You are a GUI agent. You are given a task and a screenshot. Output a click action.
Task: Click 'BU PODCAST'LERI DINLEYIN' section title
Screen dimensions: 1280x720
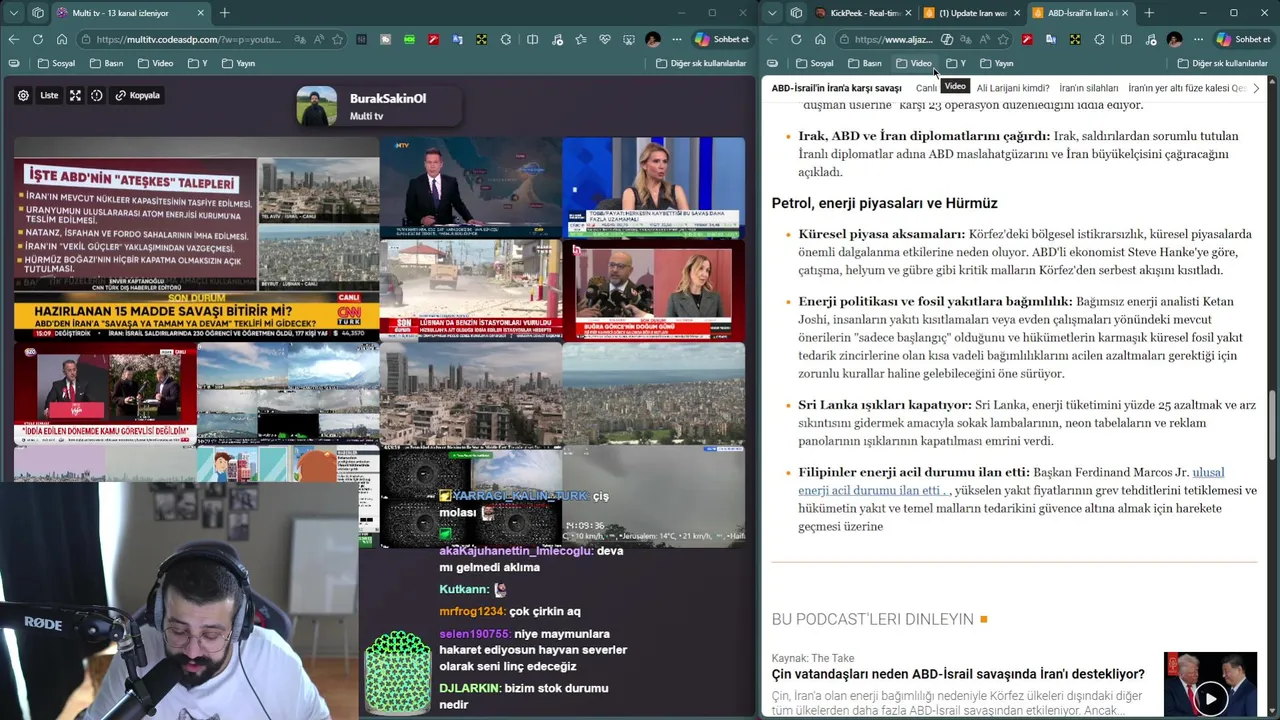(872, 619)
